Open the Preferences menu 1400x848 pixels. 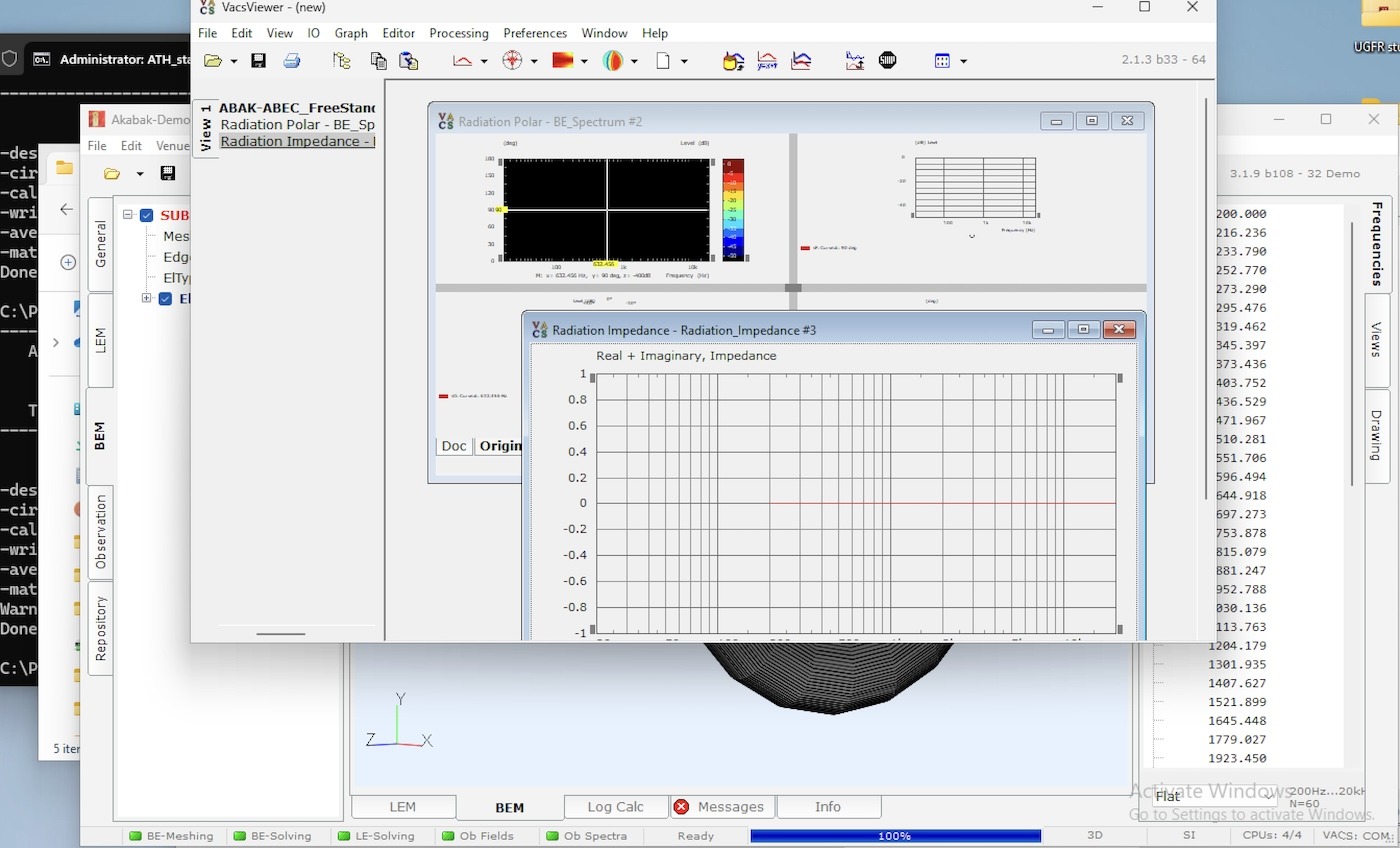pos(535,33)
